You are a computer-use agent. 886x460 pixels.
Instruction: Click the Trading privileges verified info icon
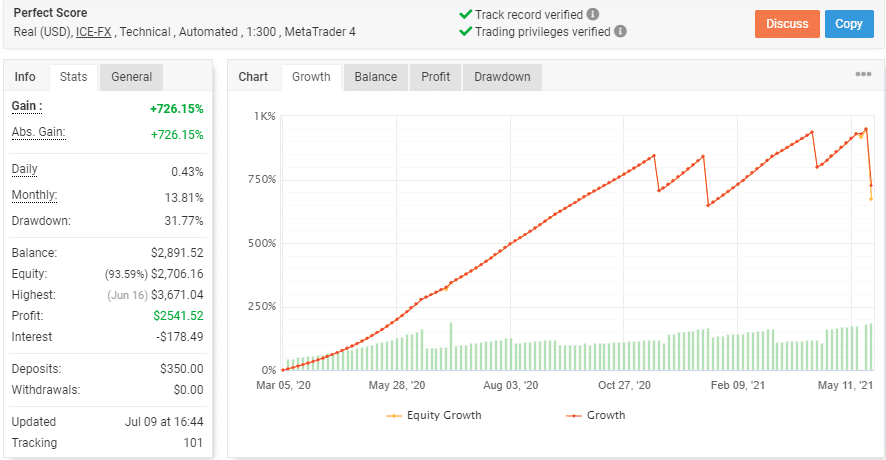coord(620,31)
